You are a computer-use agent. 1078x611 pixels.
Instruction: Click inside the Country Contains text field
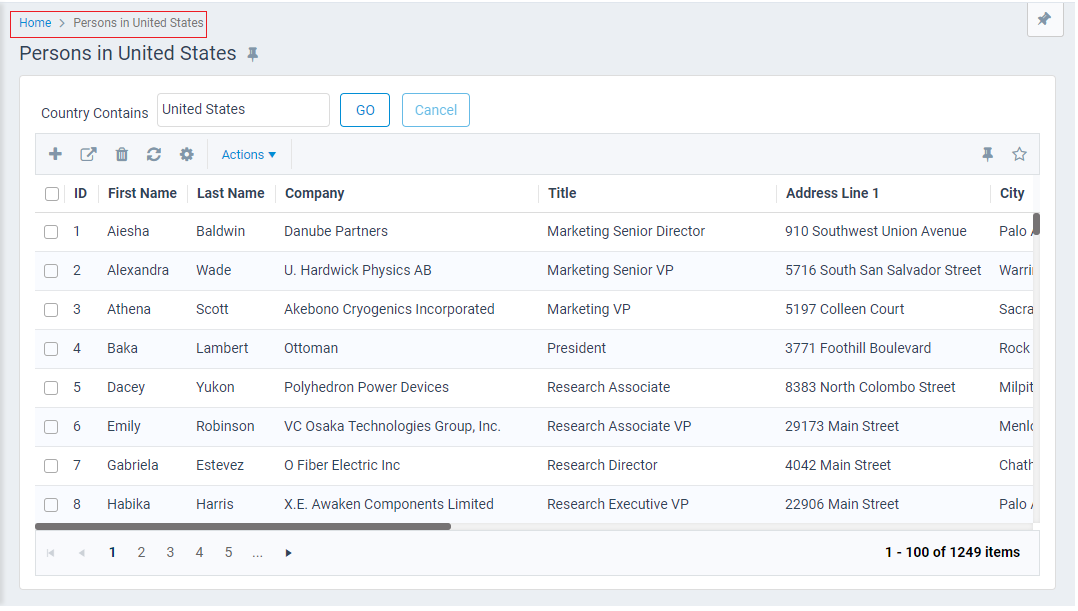243,110
